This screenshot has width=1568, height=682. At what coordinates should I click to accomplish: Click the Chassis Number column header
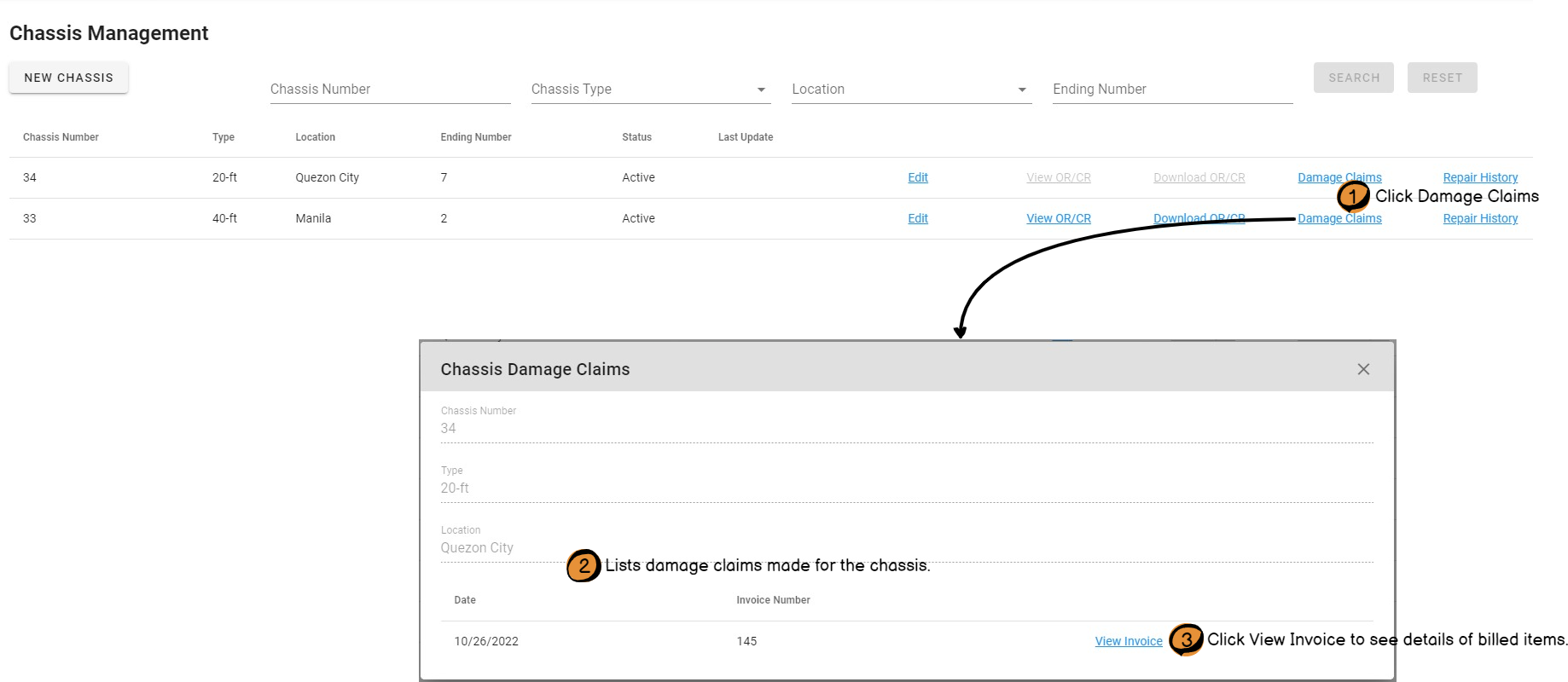61,137
